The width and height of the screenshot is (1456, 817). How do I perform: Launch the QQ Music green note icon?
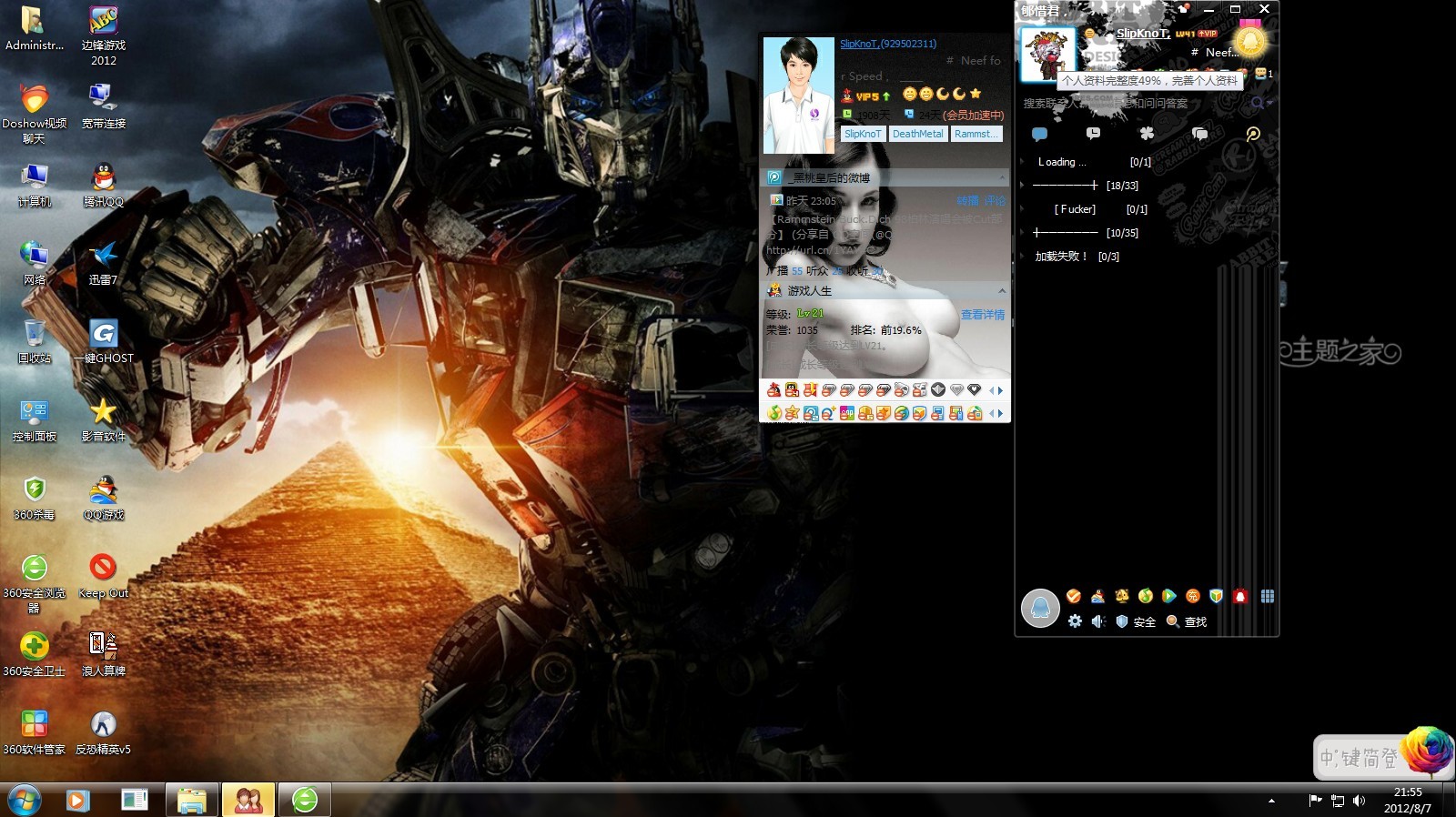[x=1145, y=596]
